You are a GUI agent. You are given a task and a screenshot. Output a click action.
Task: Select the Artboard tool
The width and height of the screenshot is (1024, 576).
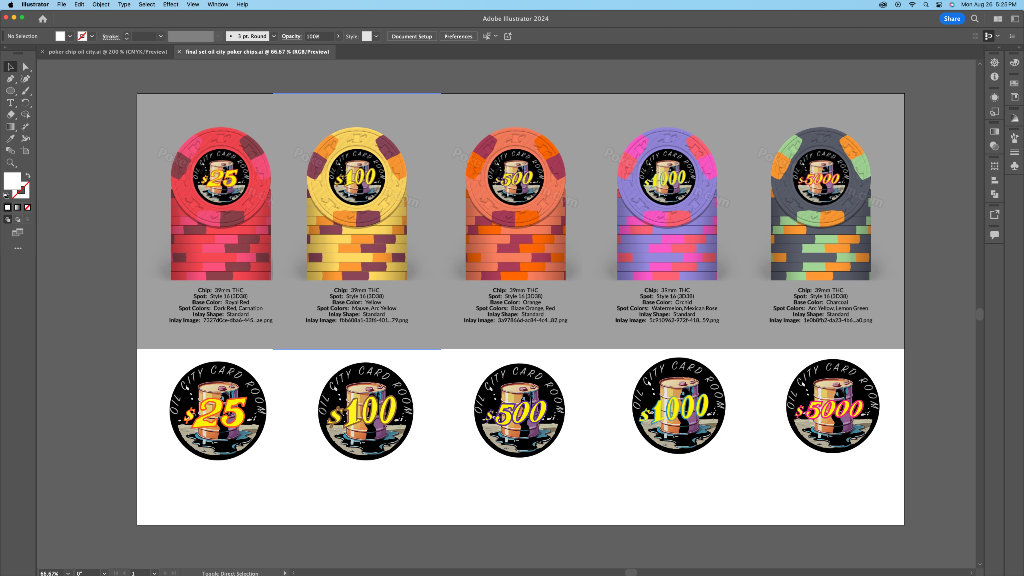(26, 150)
